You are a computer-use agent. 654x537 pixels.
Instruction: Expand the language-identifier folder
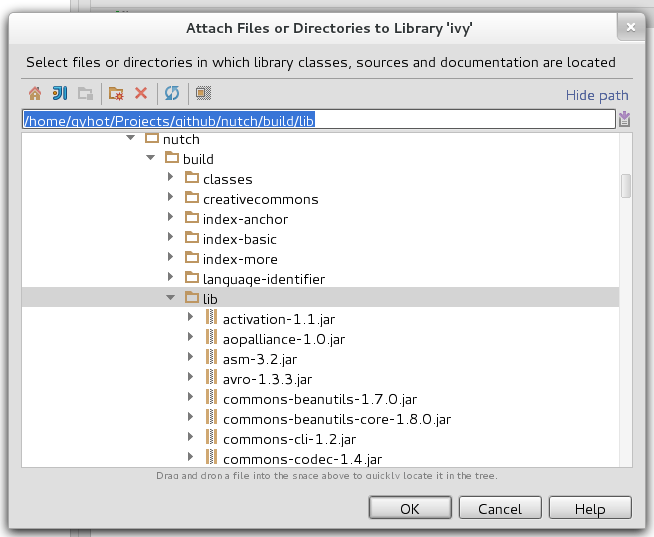pos(170,277)
